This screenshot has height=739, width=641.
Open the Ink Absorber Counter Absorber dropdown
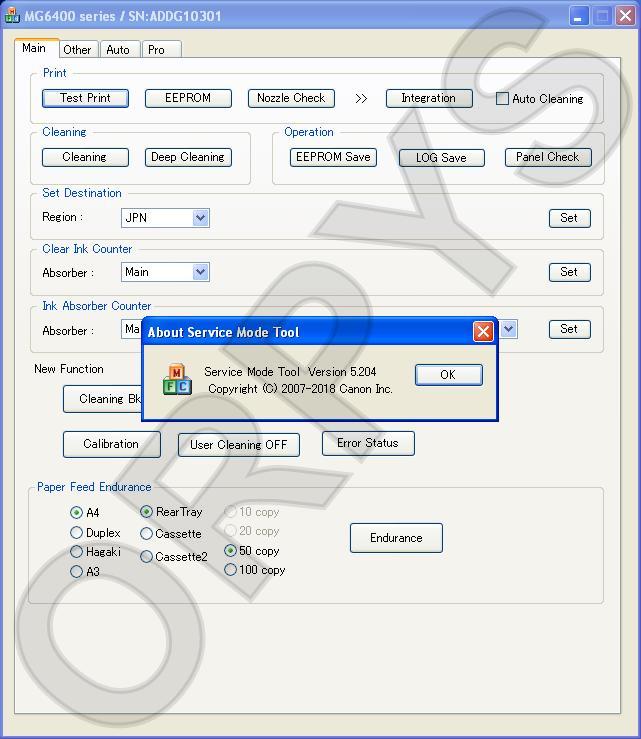tap(131, 329)
